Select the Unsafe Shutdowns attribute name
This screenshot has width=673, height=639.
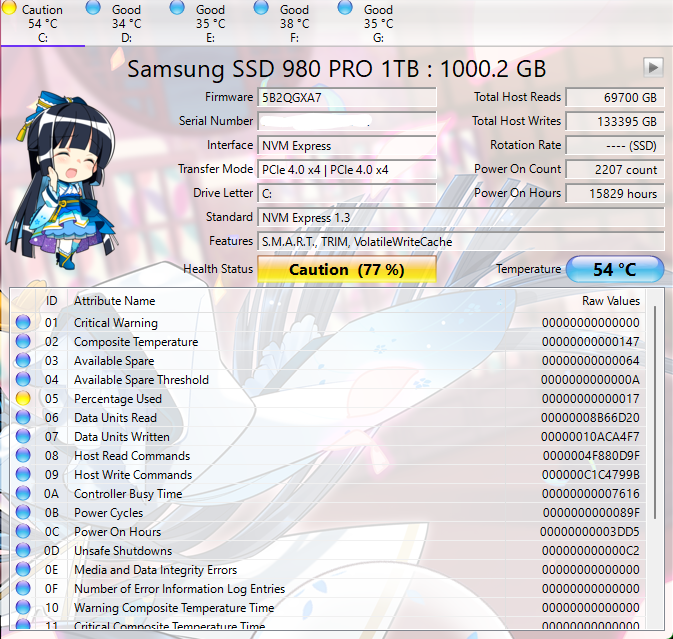[x=123, y=551]
